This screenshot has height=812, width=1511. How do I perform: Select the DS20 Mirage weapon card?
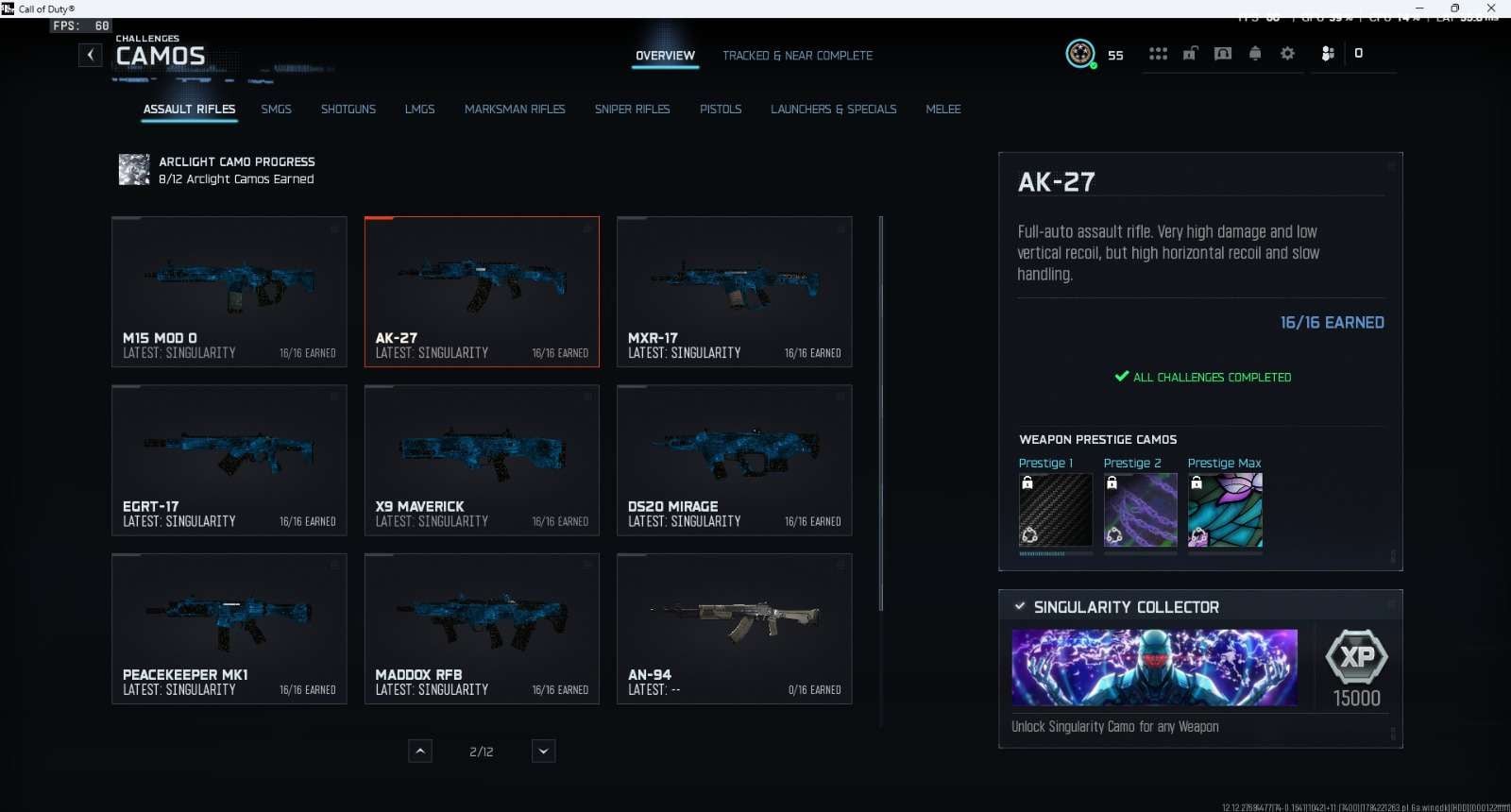pos(735,461)
